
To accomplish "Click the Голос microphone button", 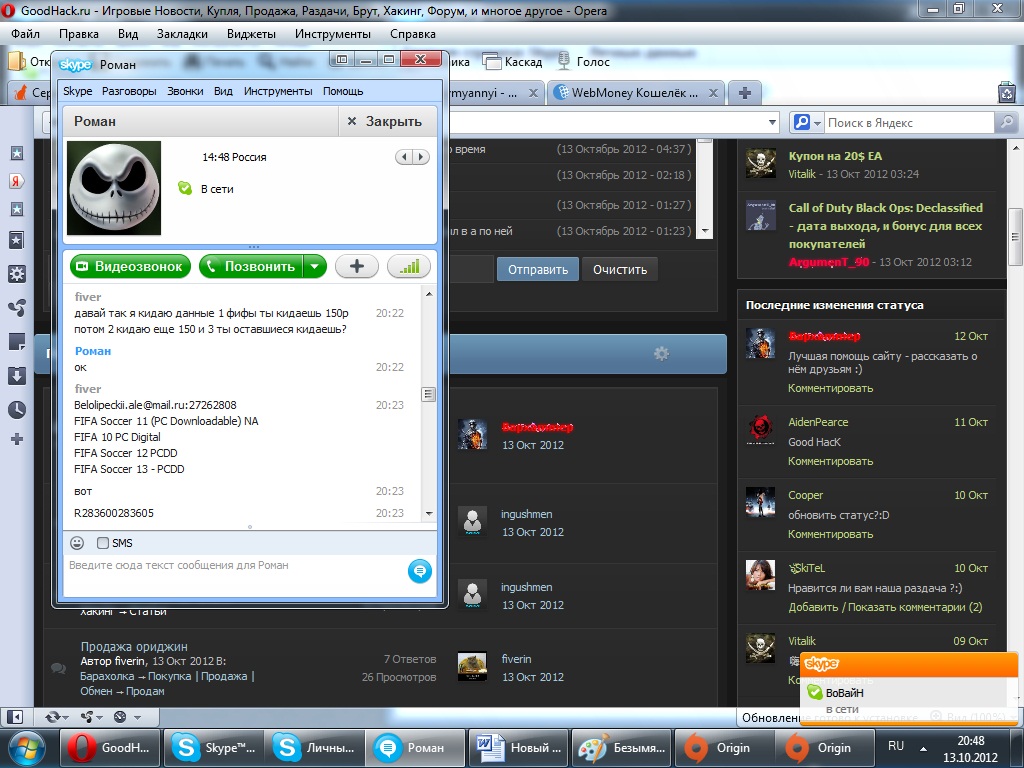I will pos(584,61).
